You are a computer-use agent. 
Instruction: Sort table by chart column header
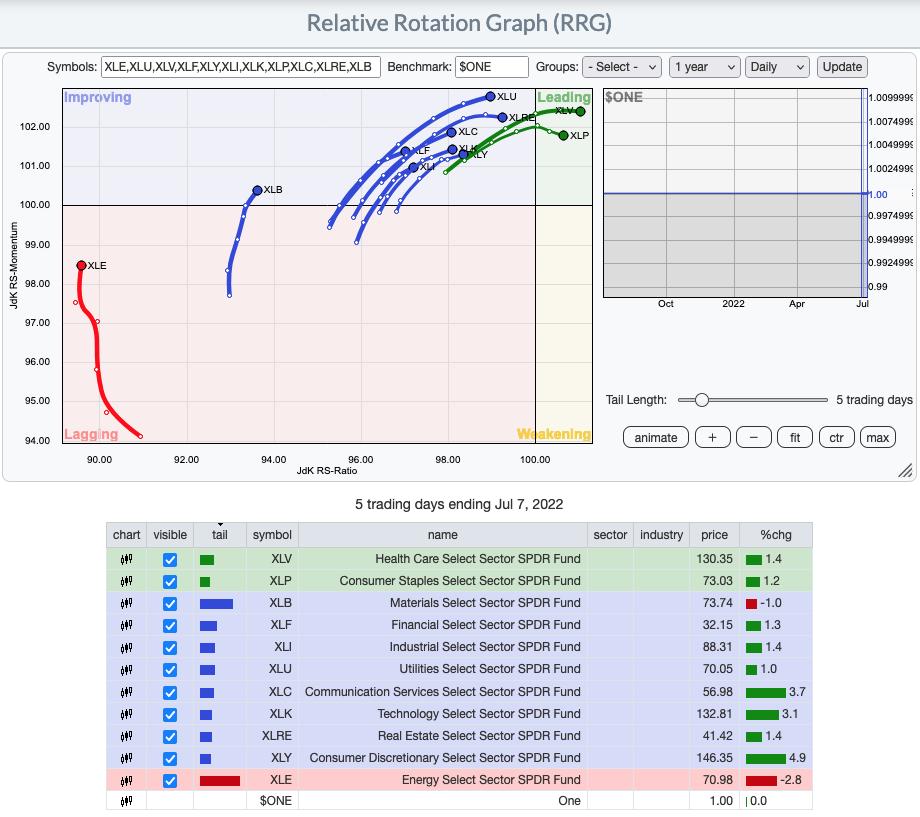(126, 535)
